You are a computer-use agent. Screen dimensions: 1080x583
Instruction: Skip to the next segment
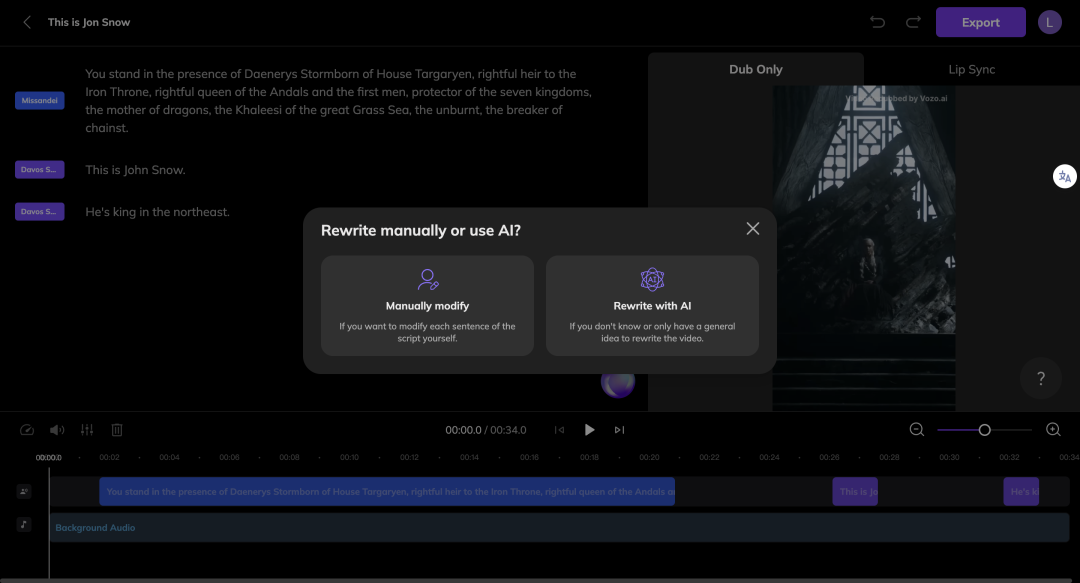click(619, 430)
